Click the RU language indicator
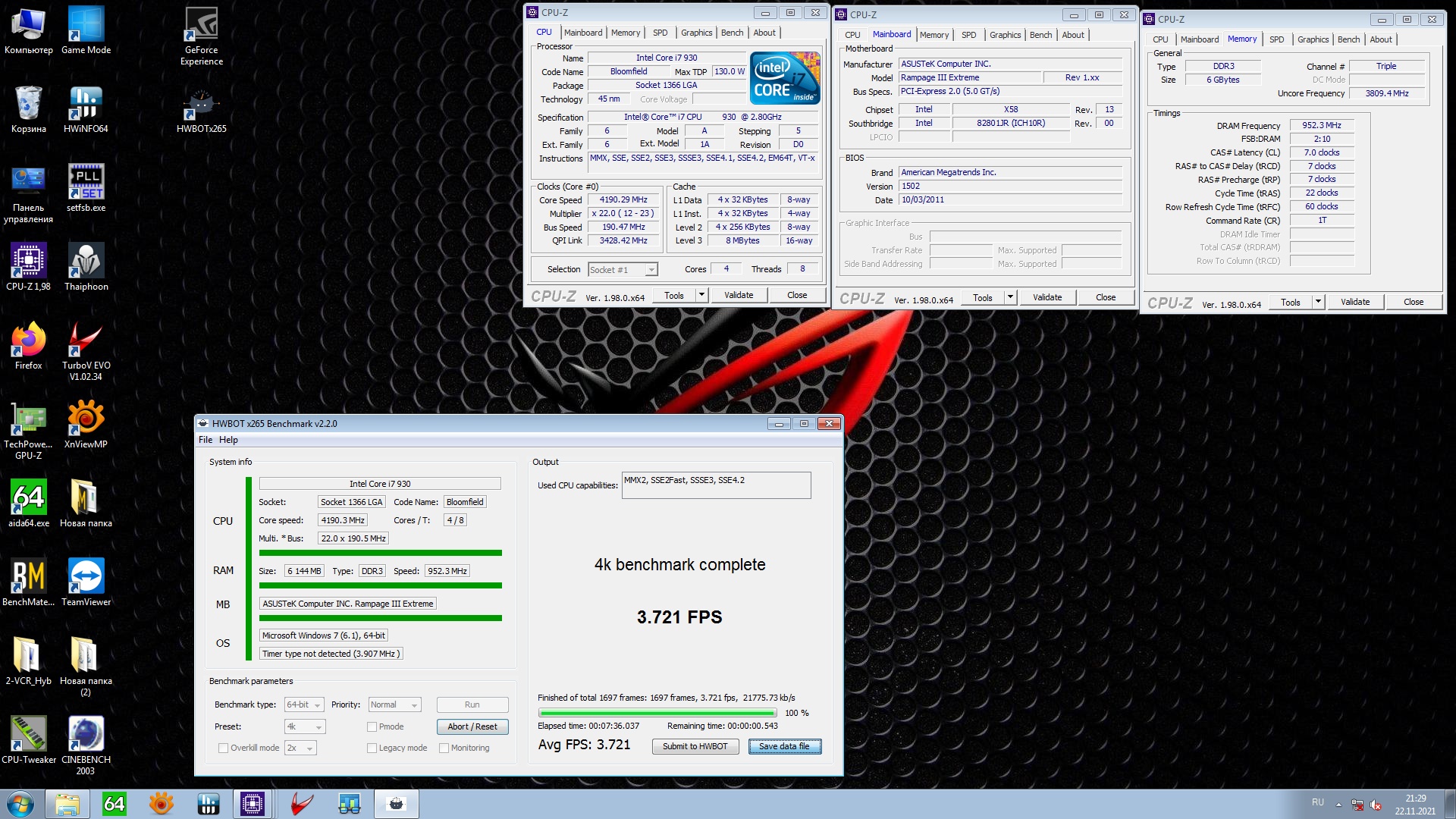 (1318, 802)
